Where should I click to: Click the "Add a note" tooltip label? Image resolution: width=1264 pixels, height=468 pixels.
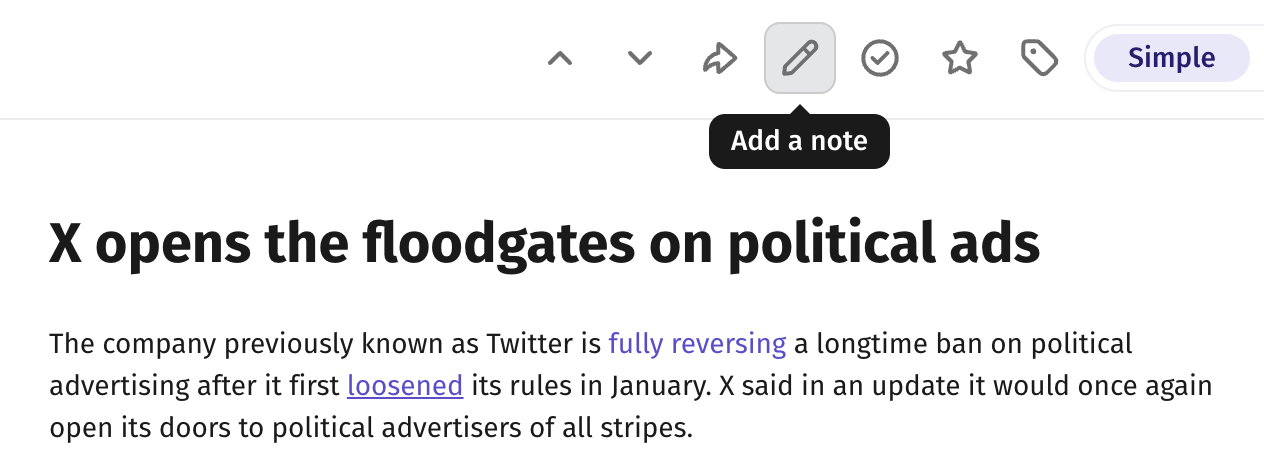[x=799, y=141]
